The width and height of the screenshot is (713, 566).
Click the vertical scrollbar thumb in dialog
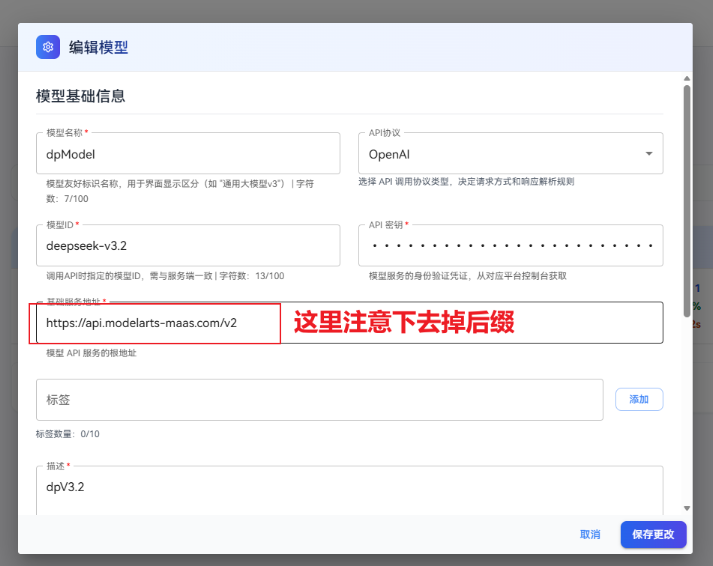click(x=687, y=200)
